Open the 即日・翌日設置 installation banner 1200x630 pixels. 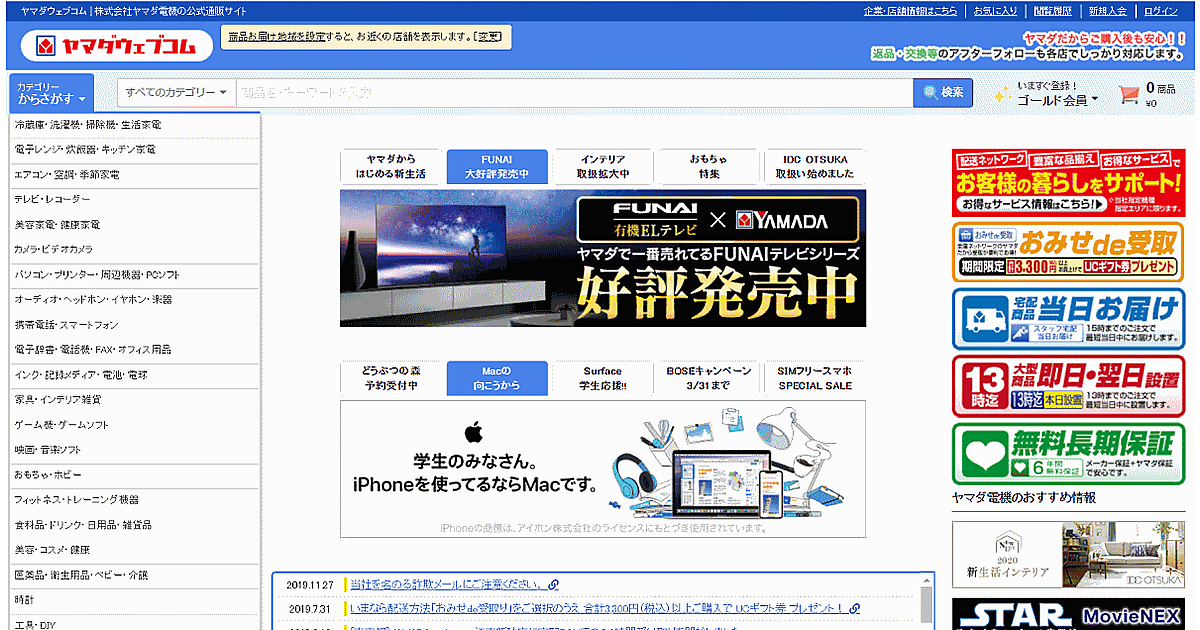pos(1068,386)
